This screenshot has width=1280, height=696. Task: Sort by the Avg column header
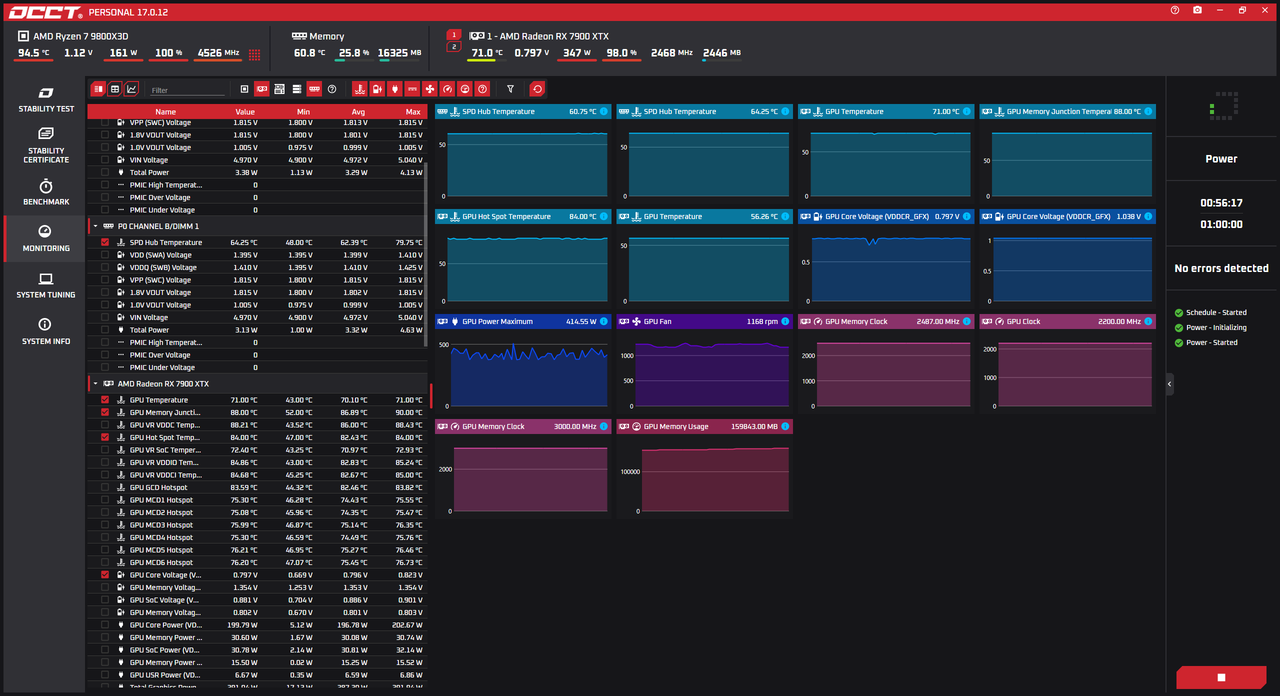coord(357,112)
